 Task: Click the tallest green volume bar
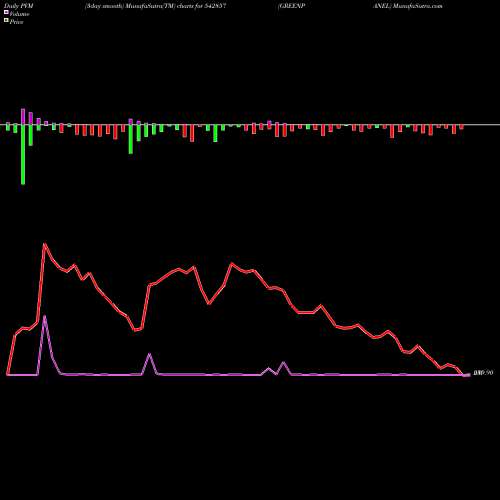pyautogui.click(x=23, y=154)
